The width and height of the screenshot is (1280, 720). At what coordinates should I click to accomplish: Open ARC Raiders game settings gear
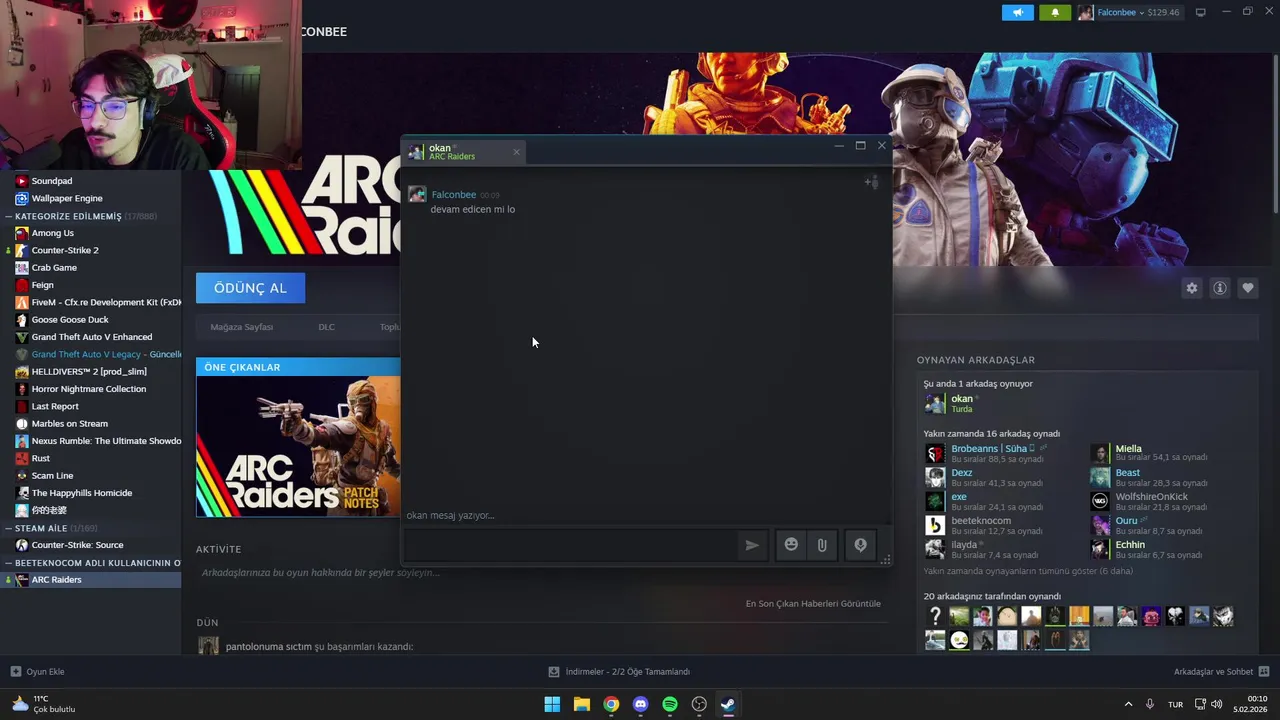pos(1191,288)
